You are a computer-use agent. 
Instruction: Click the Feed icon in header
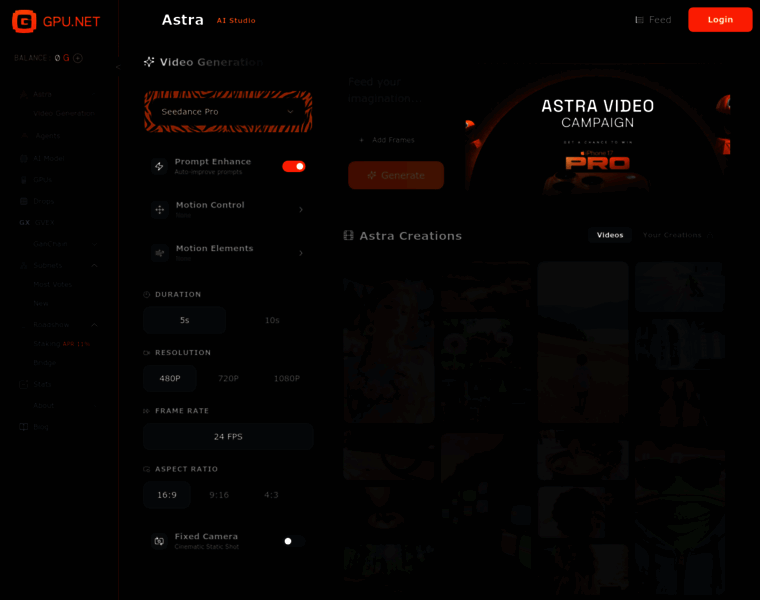click(x=640, y=20)
